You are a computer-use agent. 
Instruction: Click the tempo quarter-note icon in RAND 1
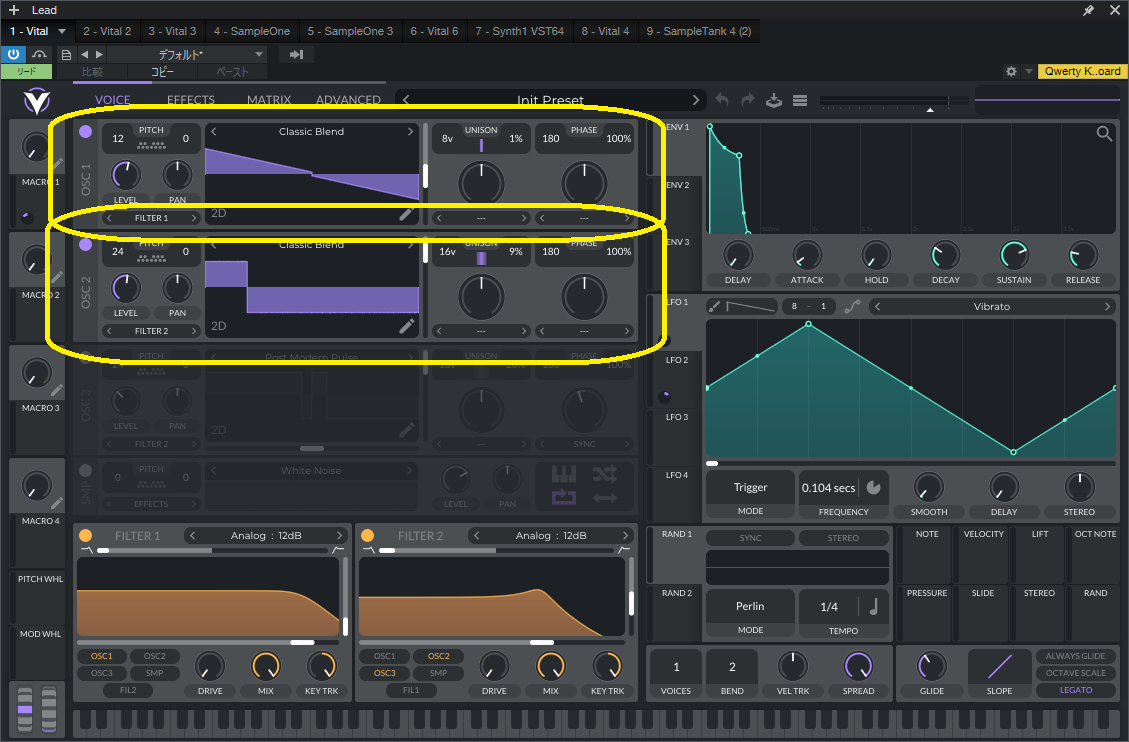click(874, 606)
